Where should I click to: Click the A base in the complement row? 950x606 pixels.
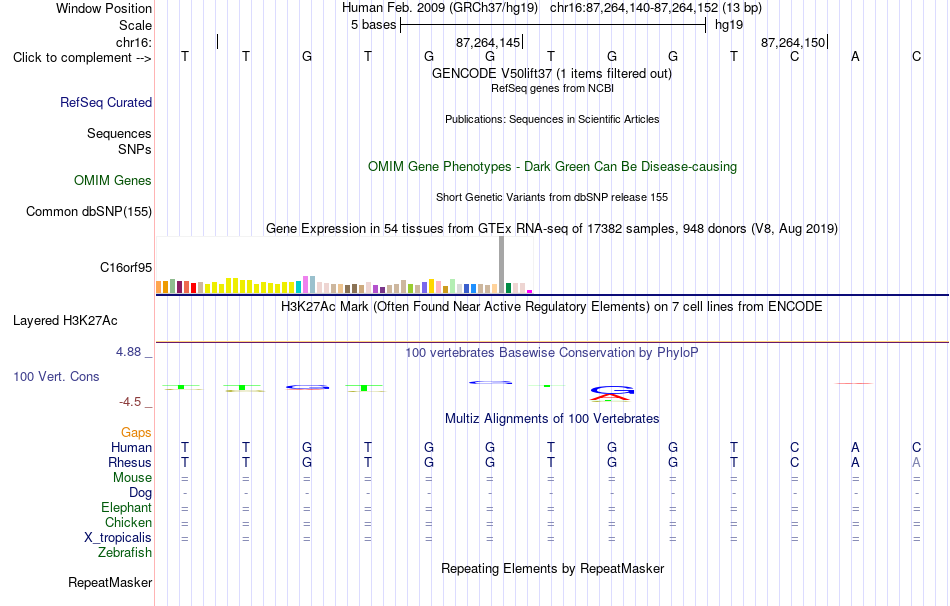855,56
